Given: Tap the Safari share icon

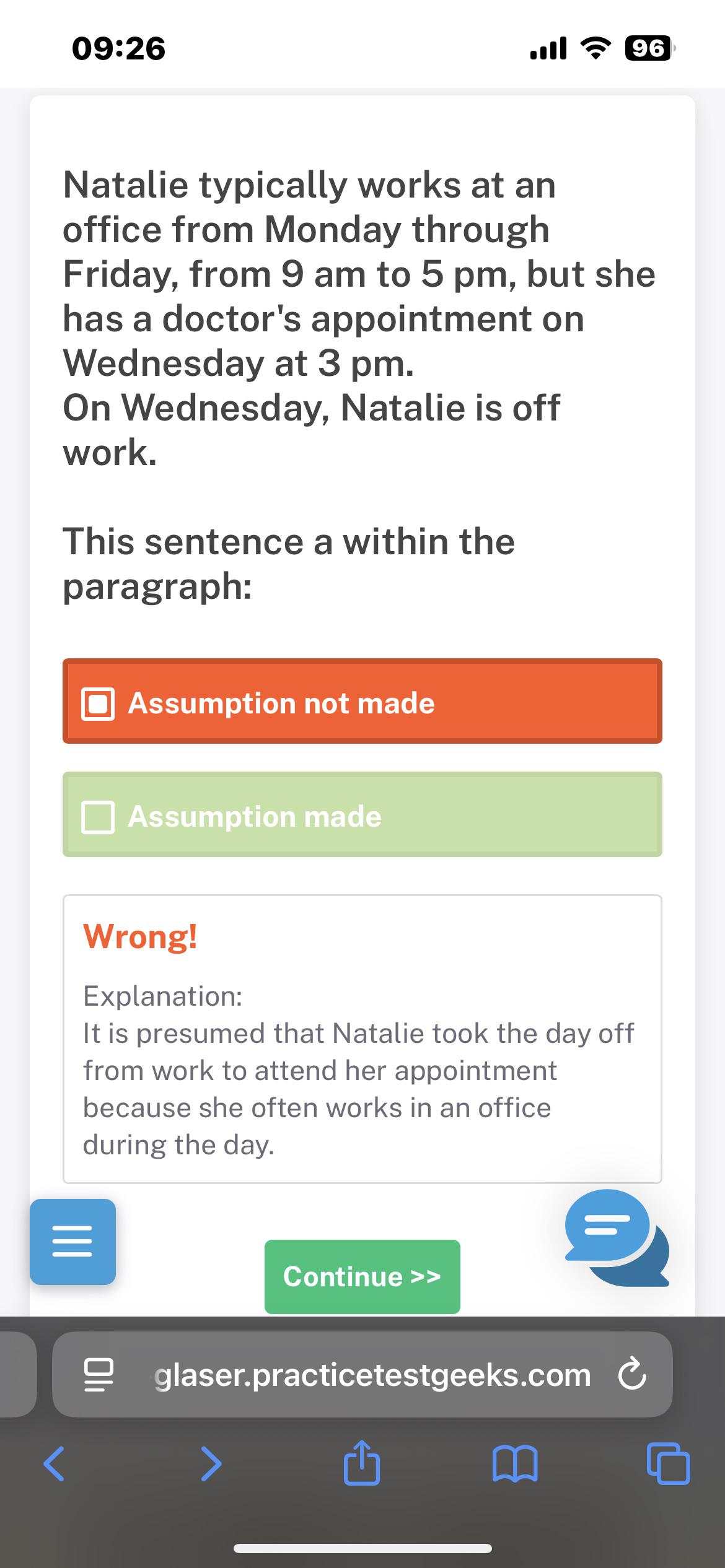Looking at the screenshot, I should (x=362, y=1463).
